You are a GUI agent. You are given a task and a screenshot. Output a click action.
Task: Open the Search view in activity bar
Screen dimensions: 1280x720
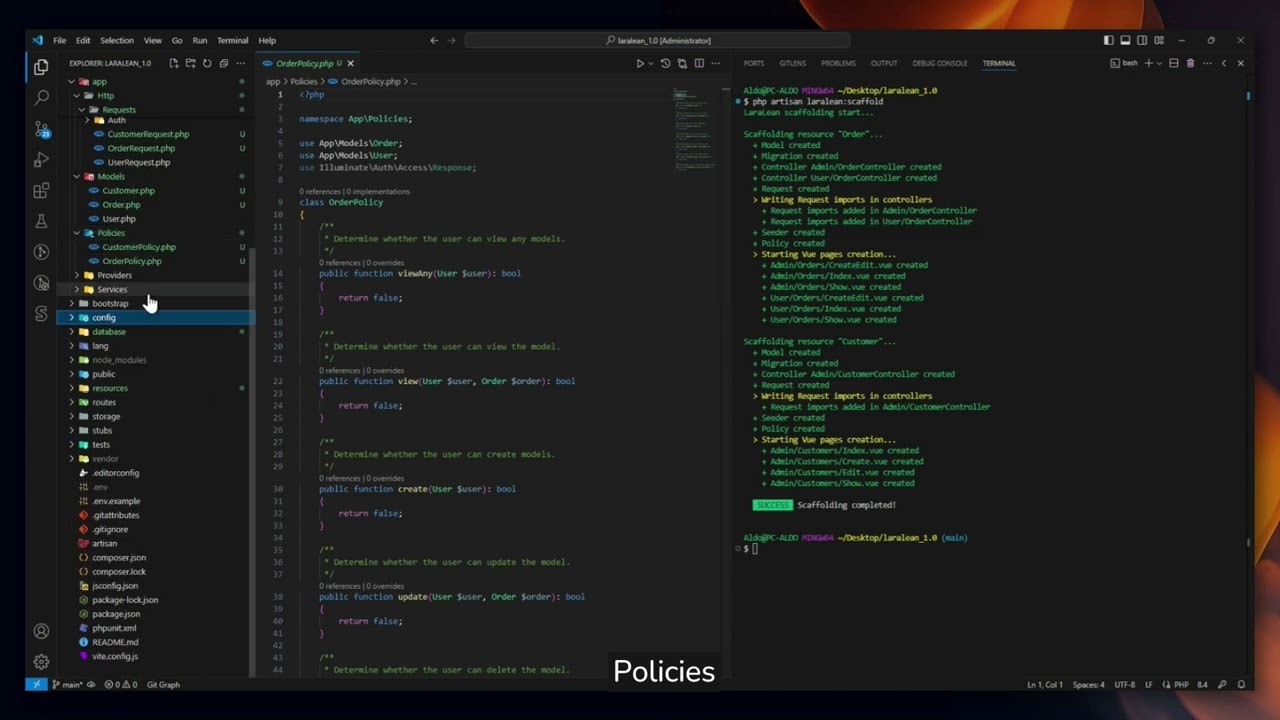tap(41, 98)
